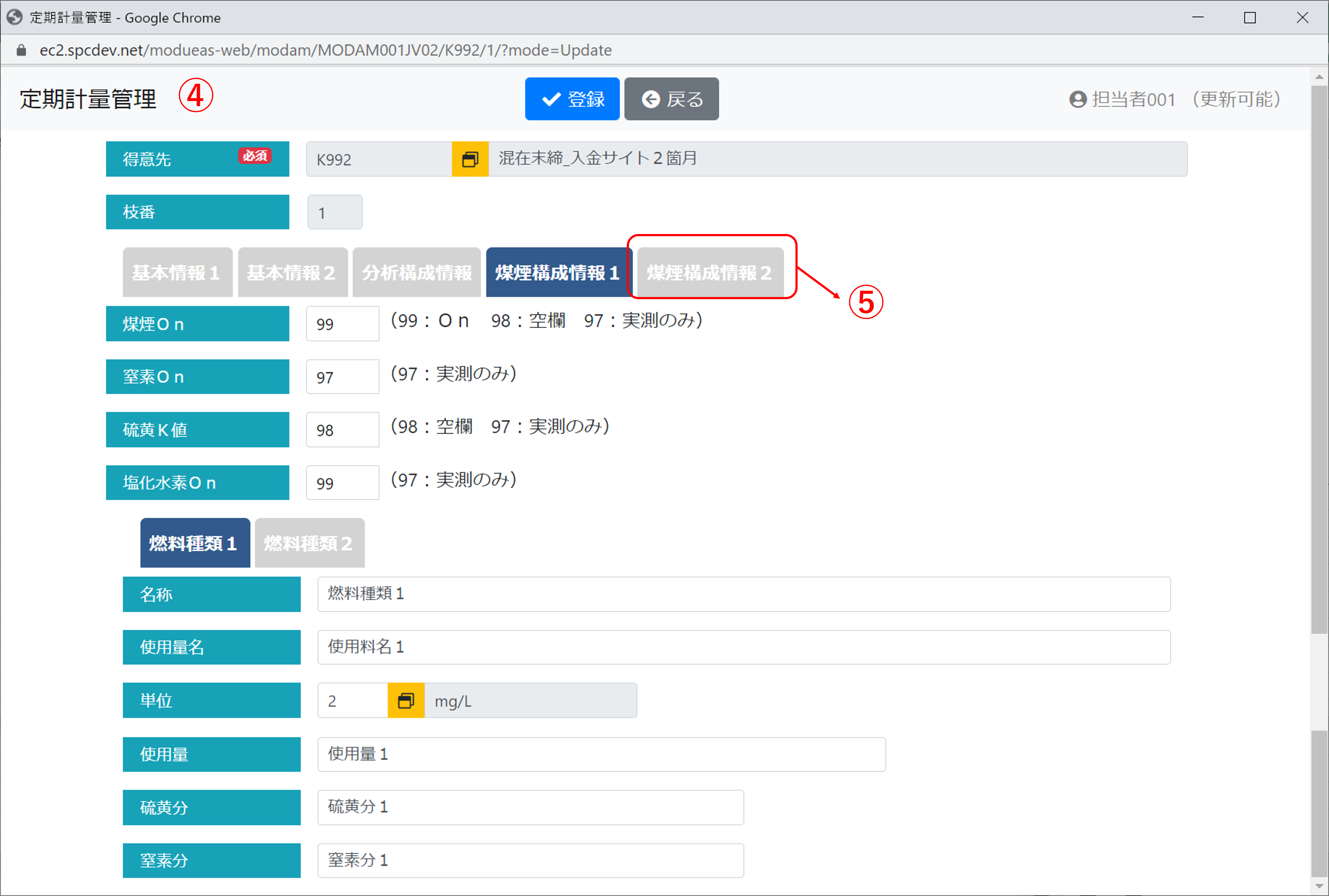Click the 枝番 field showing 1

(x=335, y=212)
